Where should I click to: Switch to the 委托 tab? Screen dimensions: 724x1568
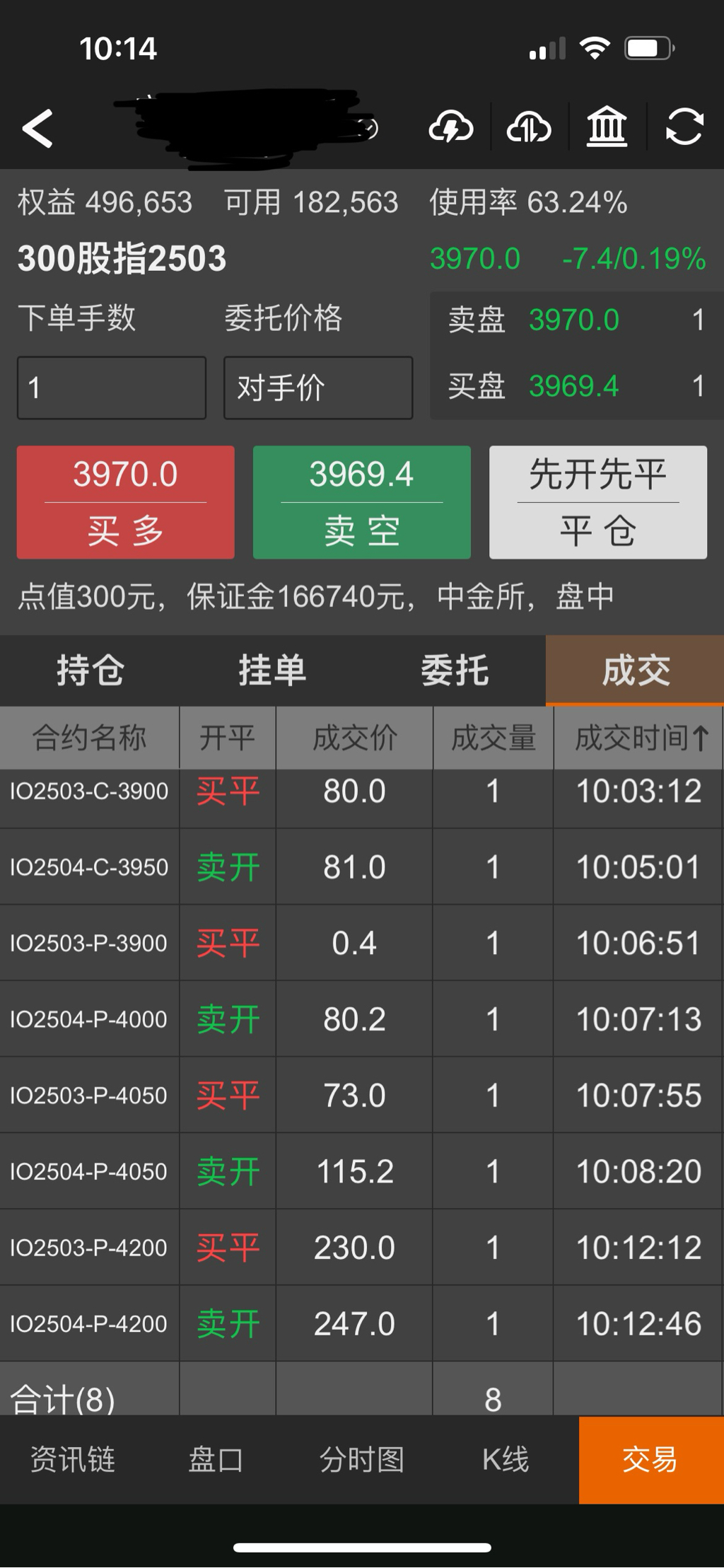(455, 670)
